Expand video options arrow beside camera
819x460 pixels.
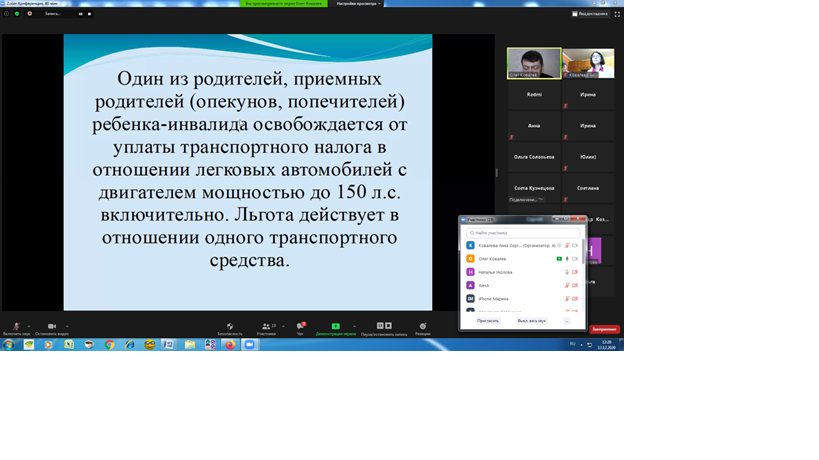(x=67, y=325)
